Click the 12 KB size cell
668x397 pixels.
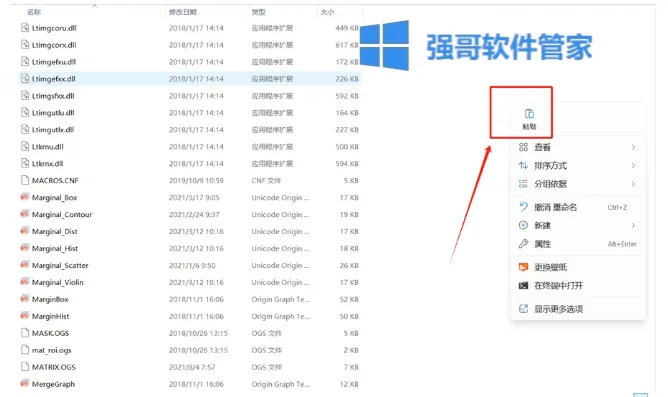pos(349,384)
